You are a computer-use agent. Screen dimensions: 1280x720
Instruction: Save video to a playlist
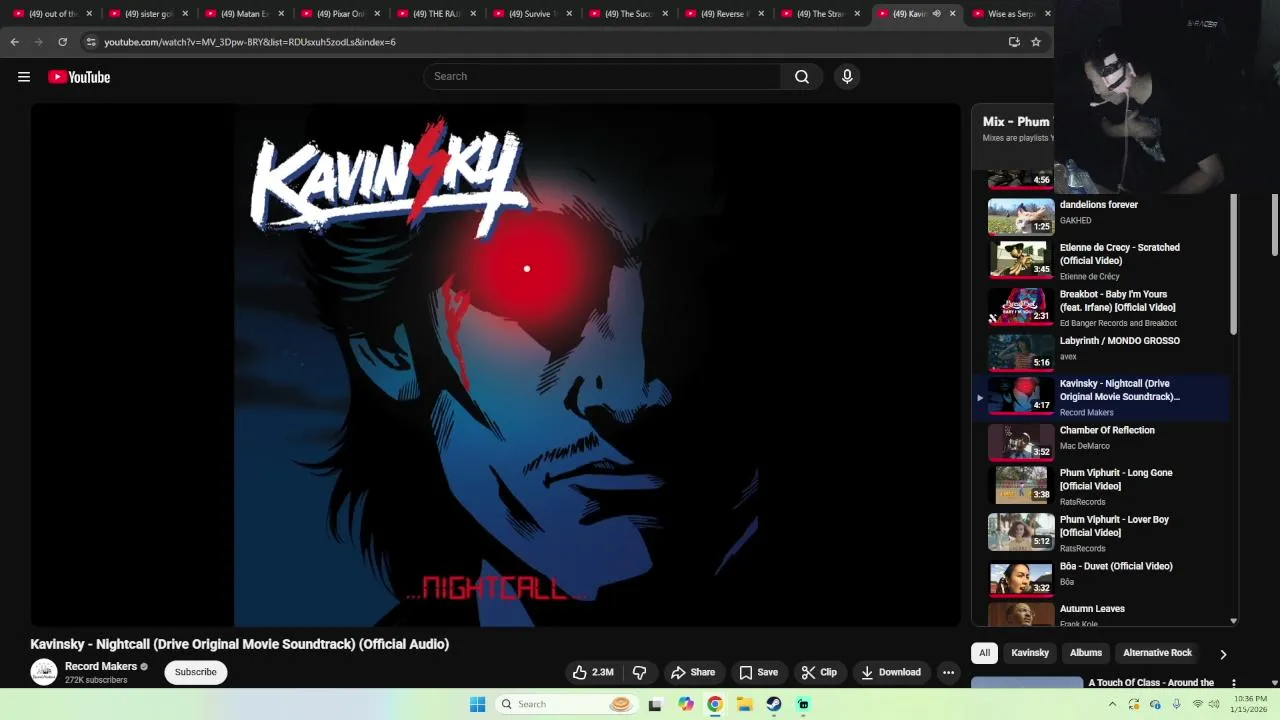[758, 672]
